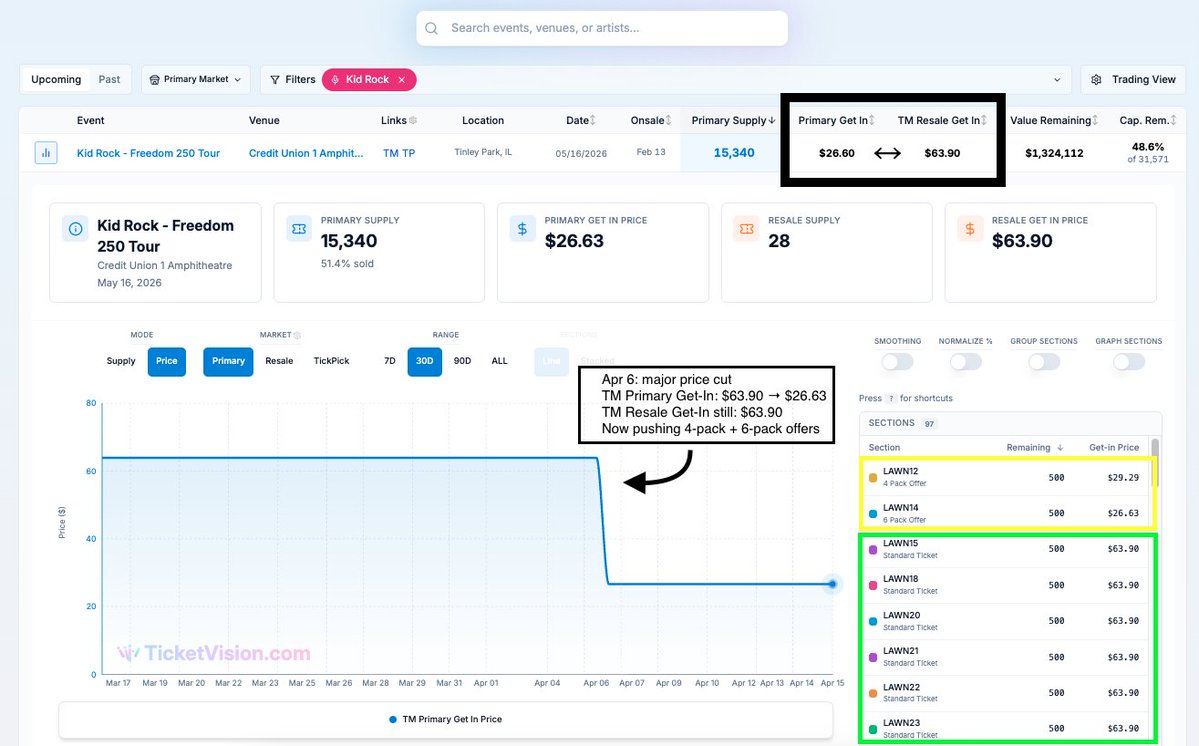Viewport: 1199px width, 746px height.
Task: Click the Links column info icon
Action: pyautogui.click(x=413, y=120)
